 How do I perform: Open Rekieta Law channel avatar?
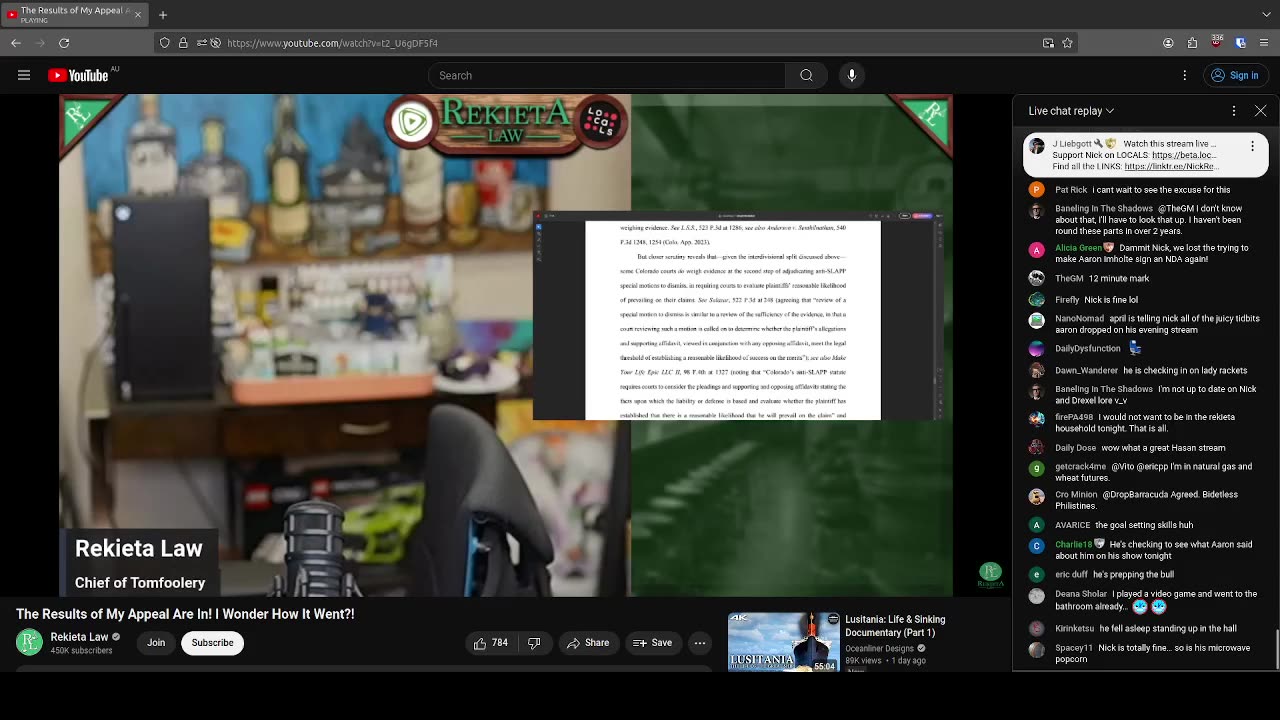click(x=29, y=643)
